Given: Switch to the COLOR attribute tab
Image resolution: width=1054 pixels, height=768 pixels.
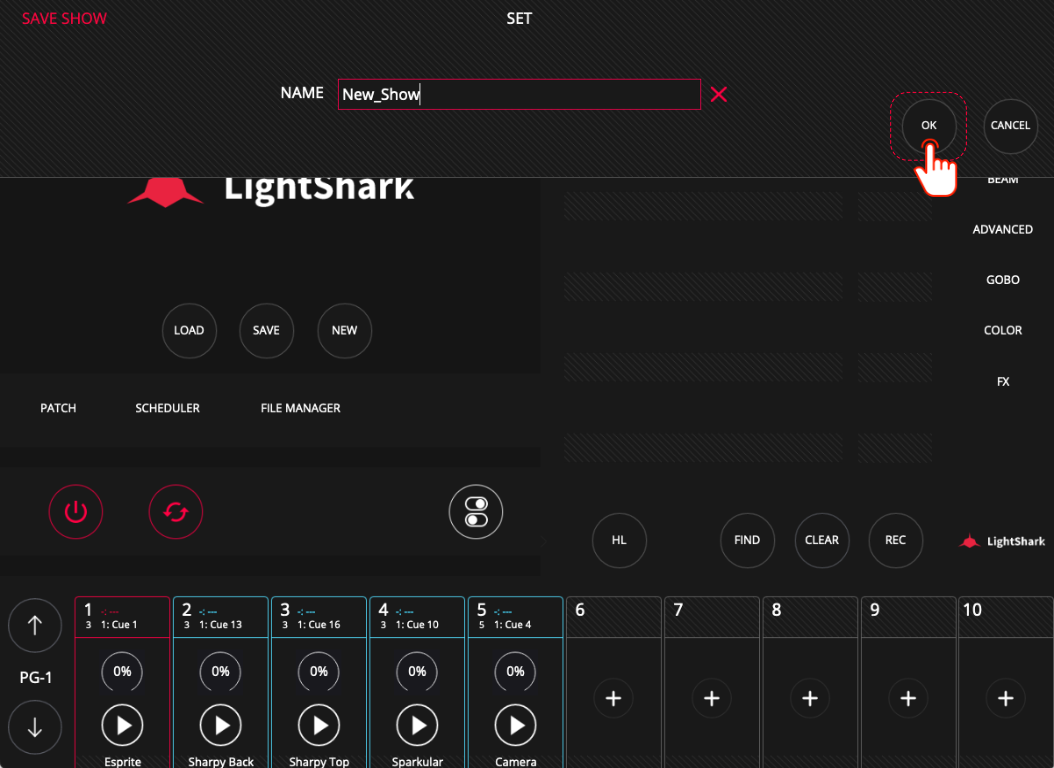Looking at the screenshot, I should pos(1002,331).
